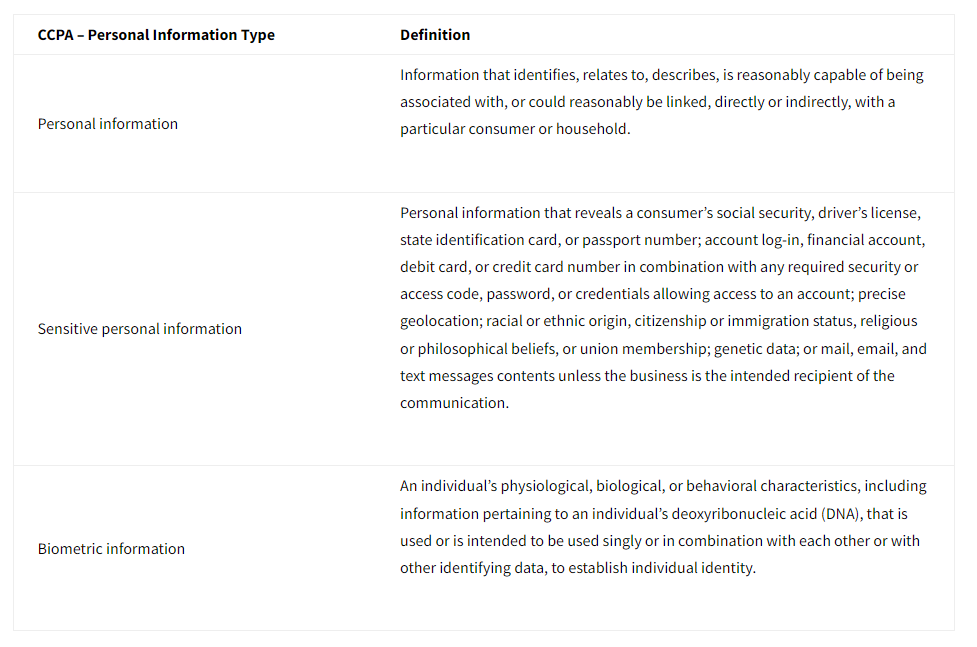Viewport: 977px width, 647px height.
Task: Click the word "communication." ending the sensitive definition
Action: pos(455,403)
